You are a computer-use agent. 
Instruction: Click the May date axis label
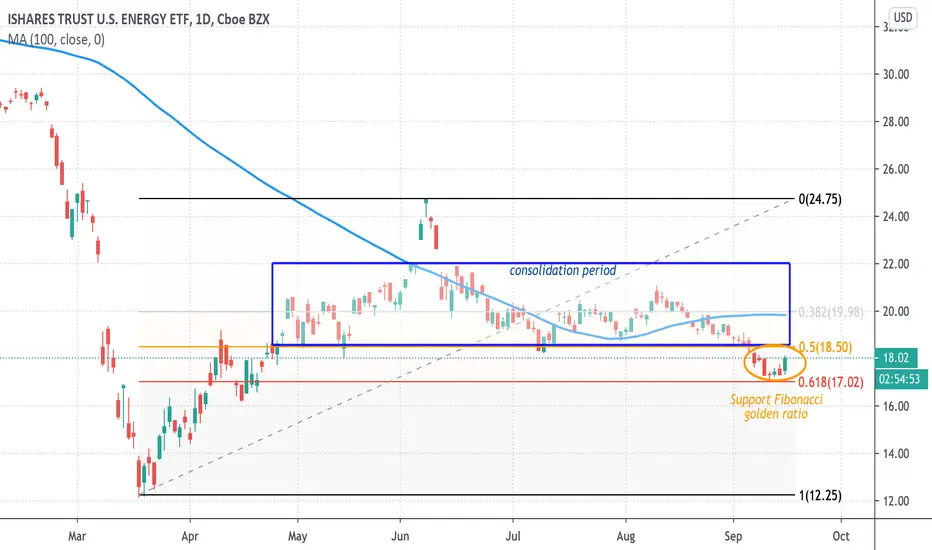pyautogui.click(x=297, y=536)
